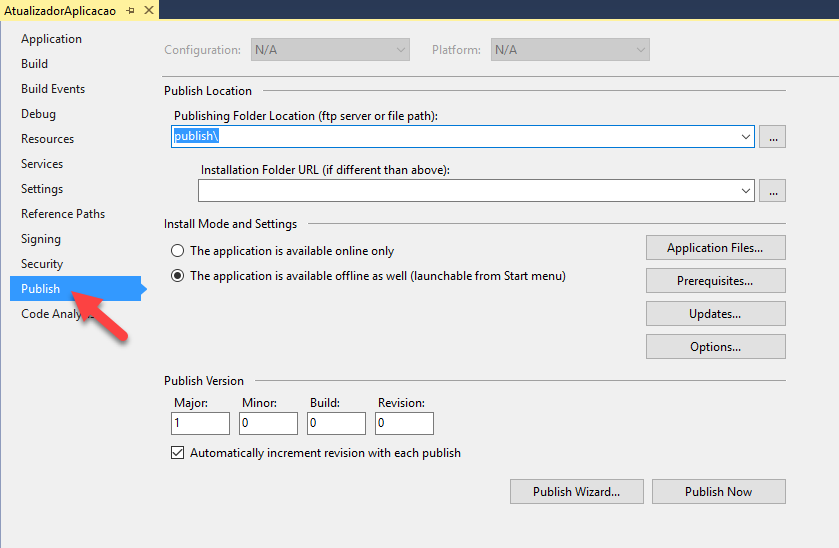Open the Application Files dialog
The width and height of the screenshot is (839, 548).
tap(715, 248)
